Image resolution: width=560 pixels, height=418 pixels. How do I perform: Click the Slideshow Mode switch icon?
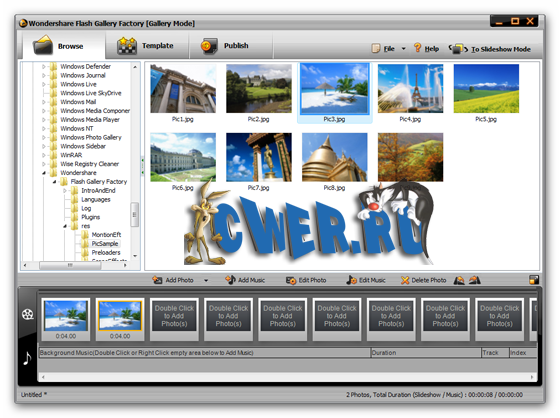(458, 48)
